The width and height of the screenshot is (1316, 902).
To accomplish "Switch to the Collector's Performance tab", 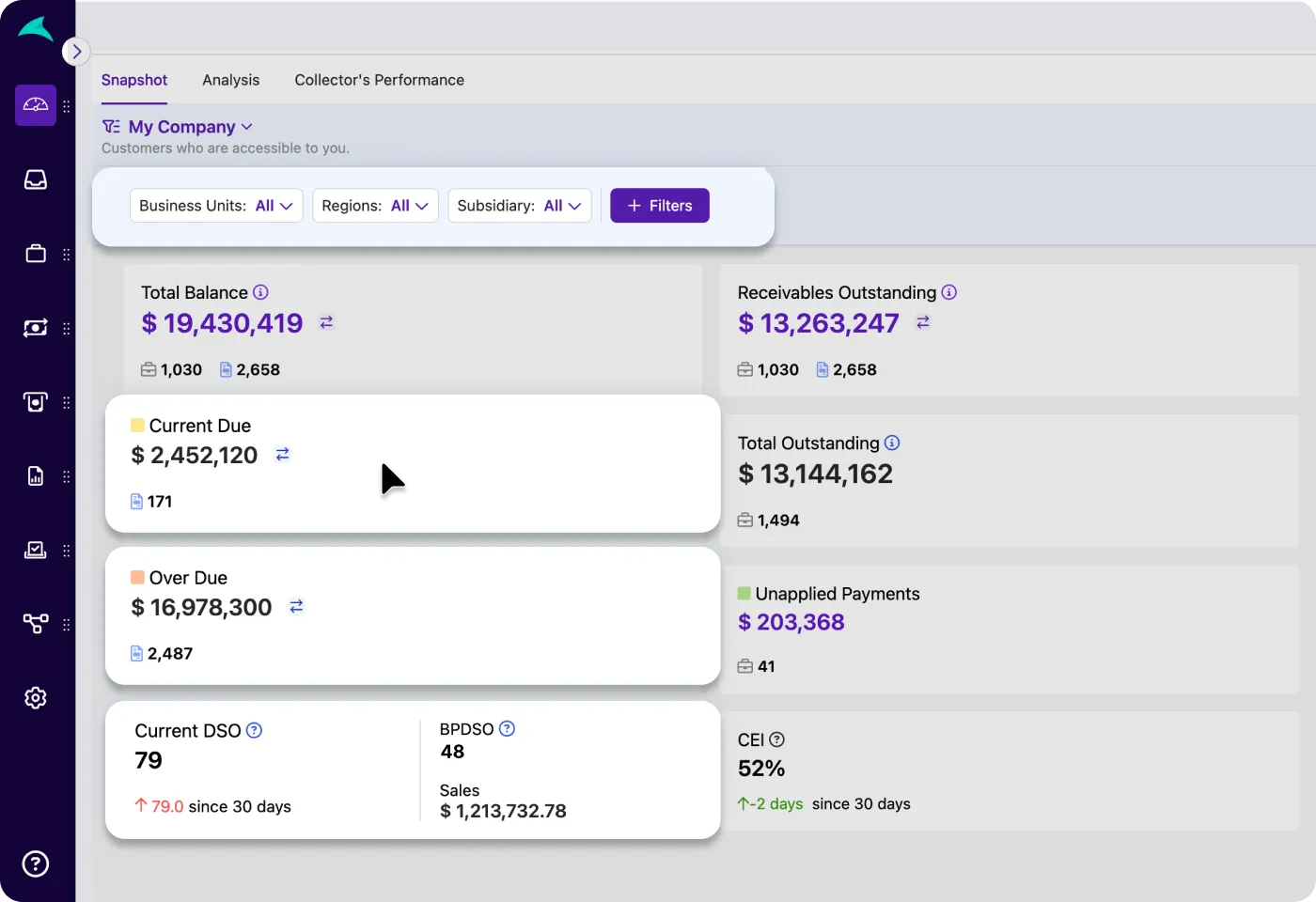I will pos(380,81).
